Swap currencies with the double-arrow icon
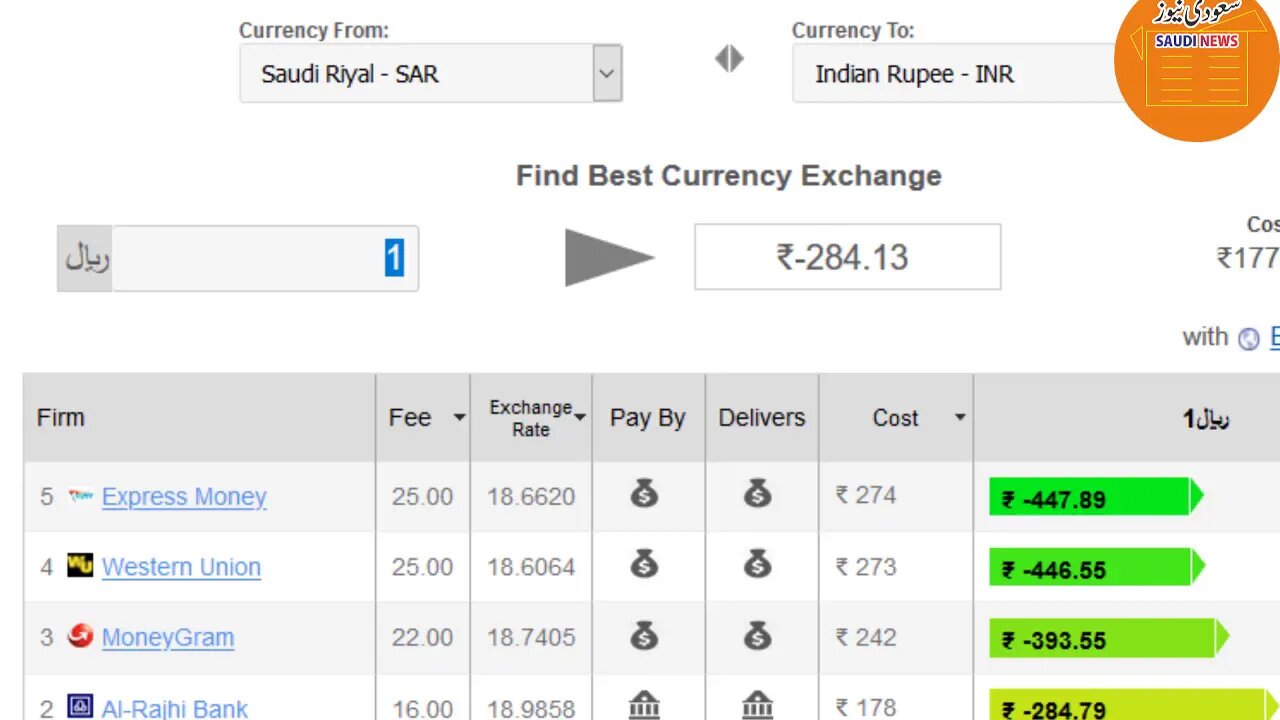The height and width of the screenshot is (720, 1280). pyautogui.click(x=729, y=59)
